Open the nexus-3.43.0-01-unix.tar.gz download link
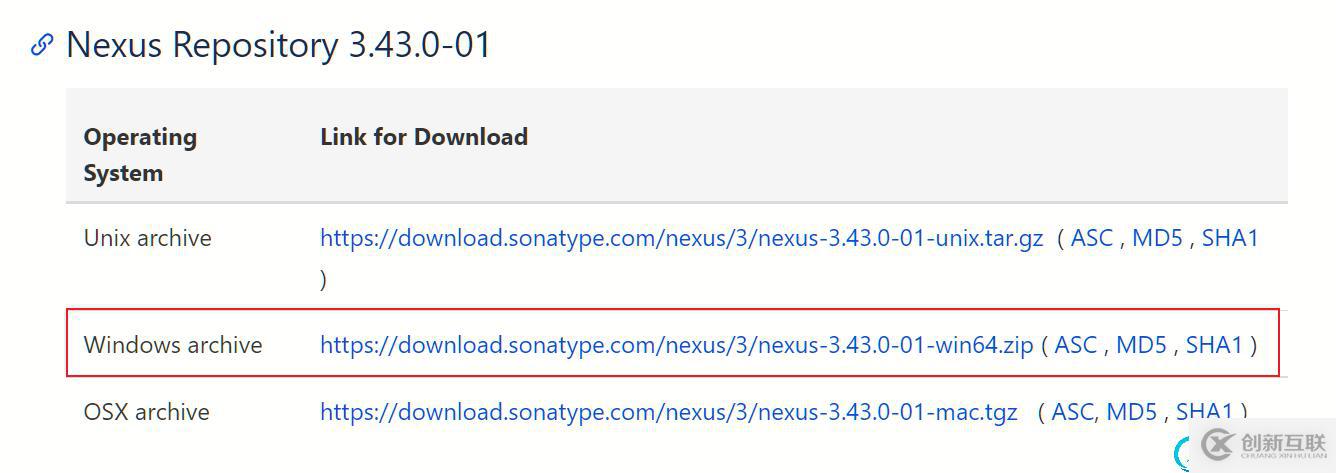Viewport: 1336px width, 473px height. [681, 238]
